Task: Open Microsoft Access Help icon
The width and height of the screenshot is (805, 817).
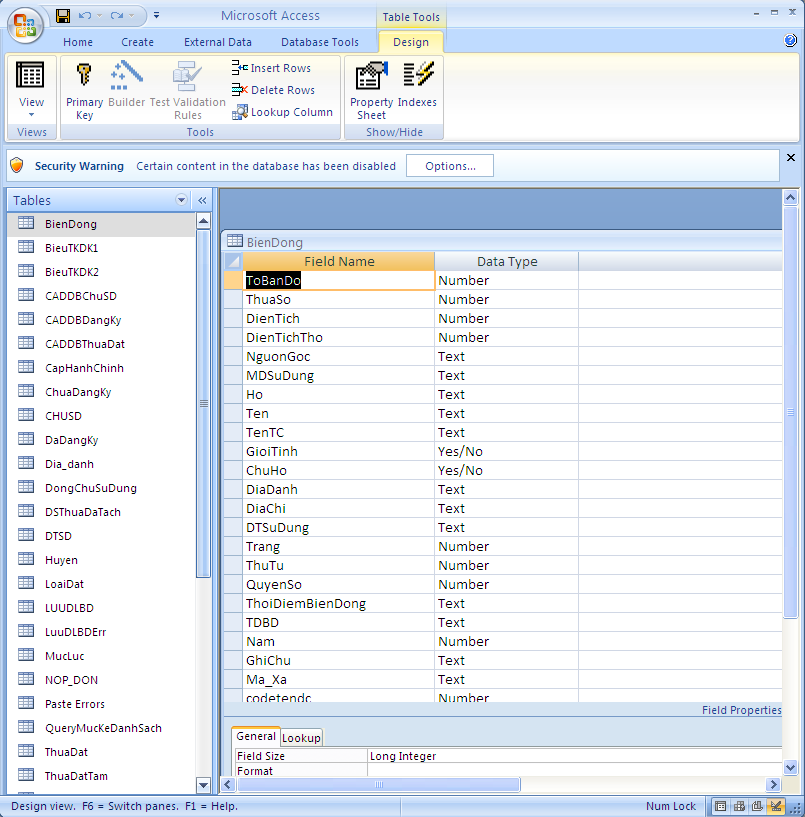Action: point(790,41)
